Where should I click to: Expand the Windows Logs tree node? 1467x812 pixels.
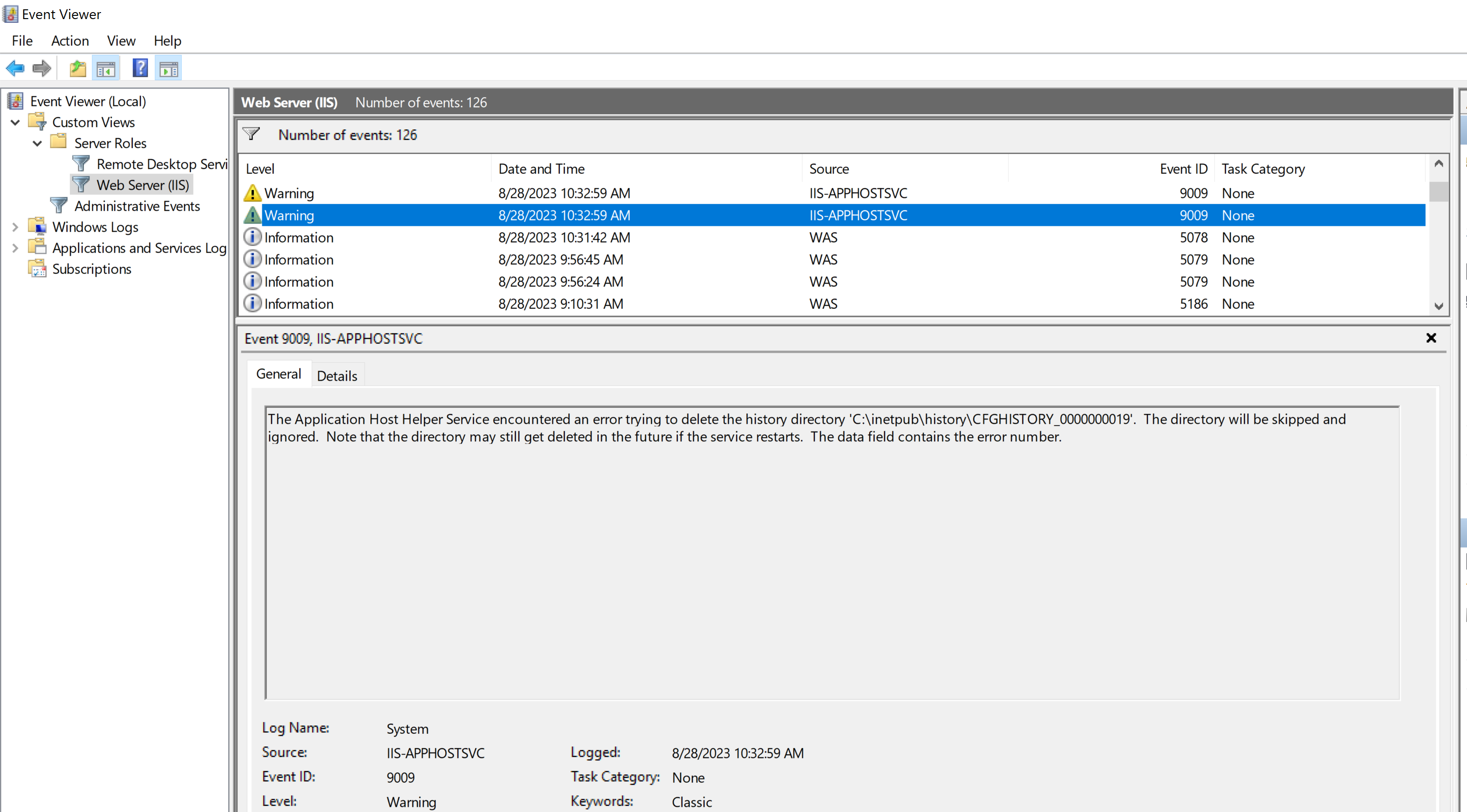14,226
